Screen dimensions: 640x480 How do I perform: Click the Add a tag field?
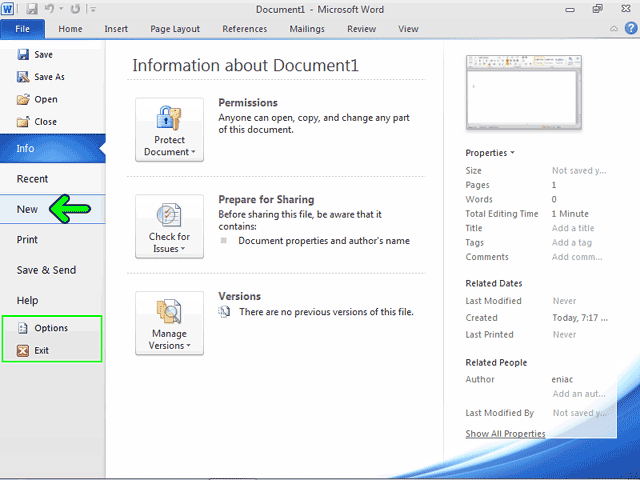point(572,242)
